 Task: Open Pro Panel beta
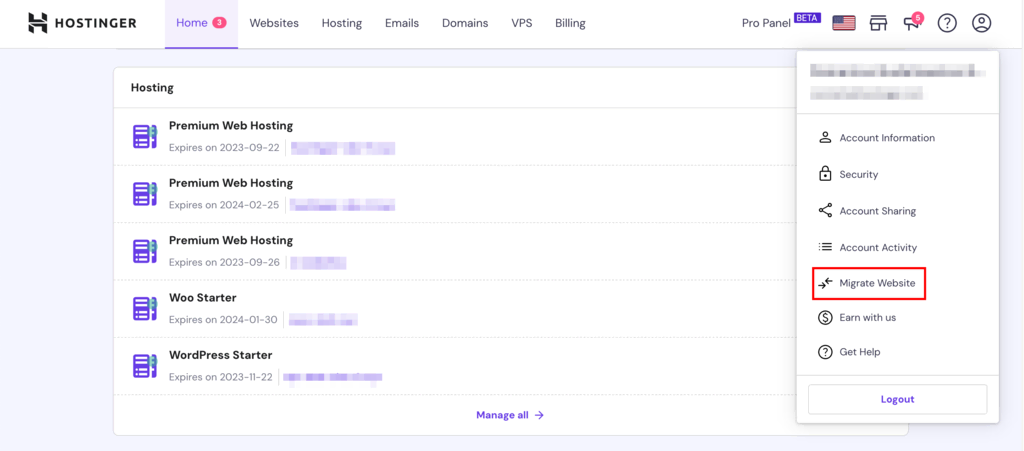point(781,22)
